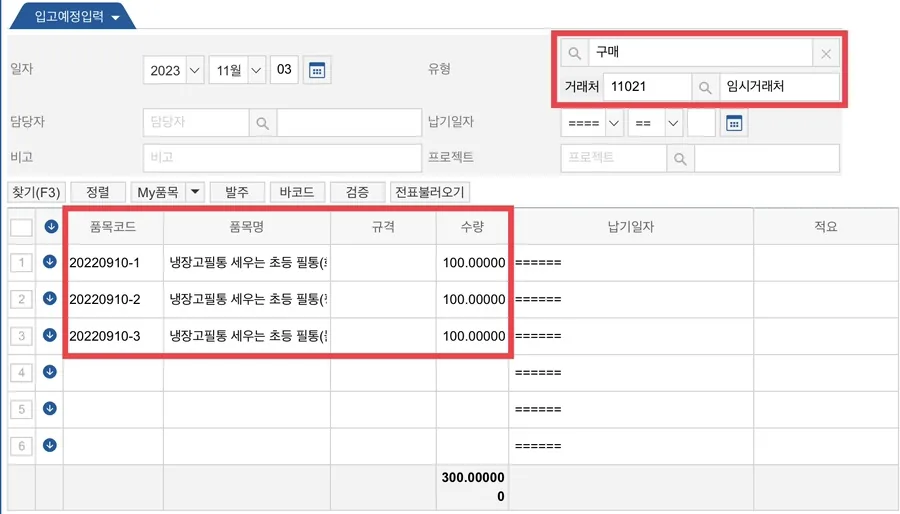Click the 바코드 button
The image size is (900, 514).
pos(297,192)
